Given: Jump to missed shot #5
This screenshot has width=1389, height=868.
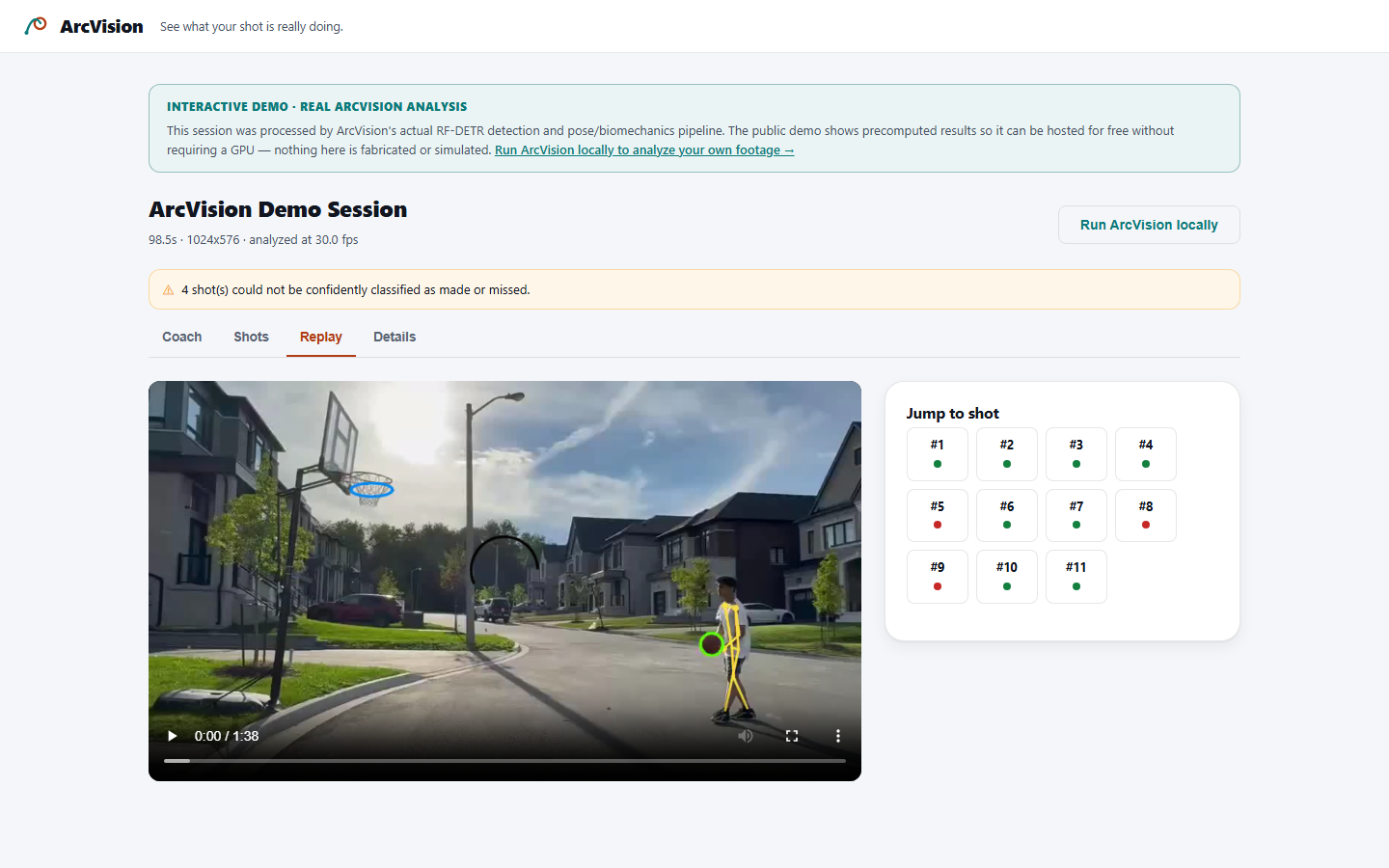Looking at the screenshot, I should pyautogui.click(x=938, y=515).
